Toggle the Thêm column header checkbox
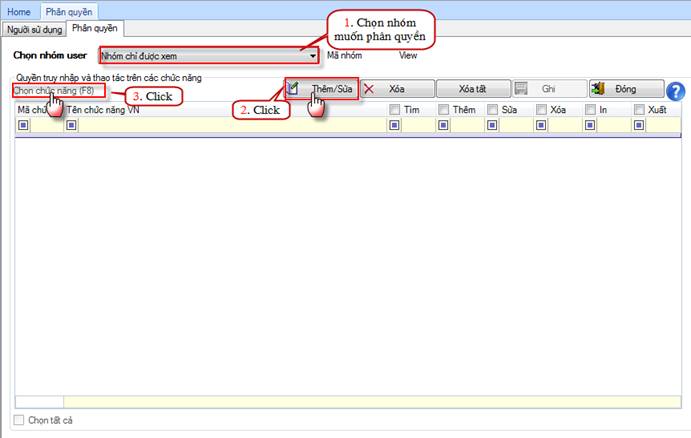Image resolution: width=691 pixels, height=438 pixels. coord(443,109)
